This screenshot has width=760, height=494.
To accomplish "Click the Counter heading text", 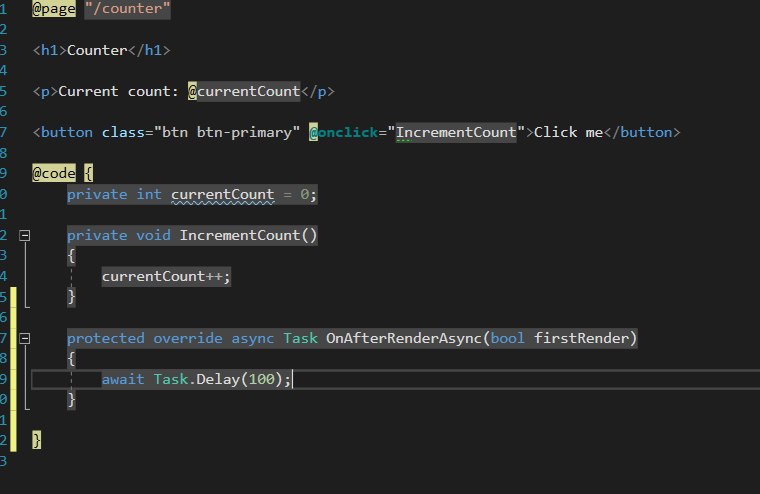I will tap(97, 50).
